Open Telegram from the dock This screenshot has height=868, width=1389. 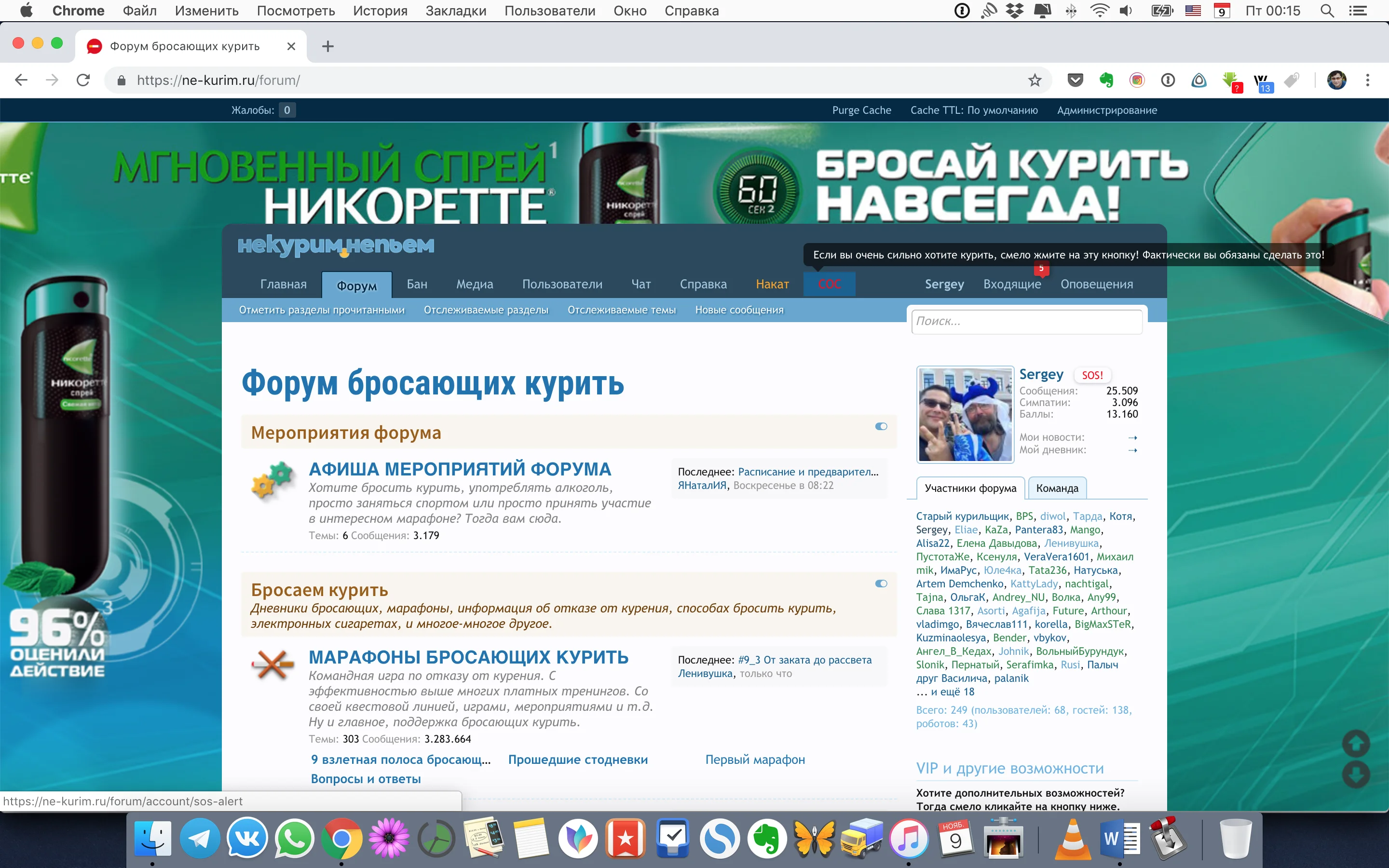coord(200,839)
